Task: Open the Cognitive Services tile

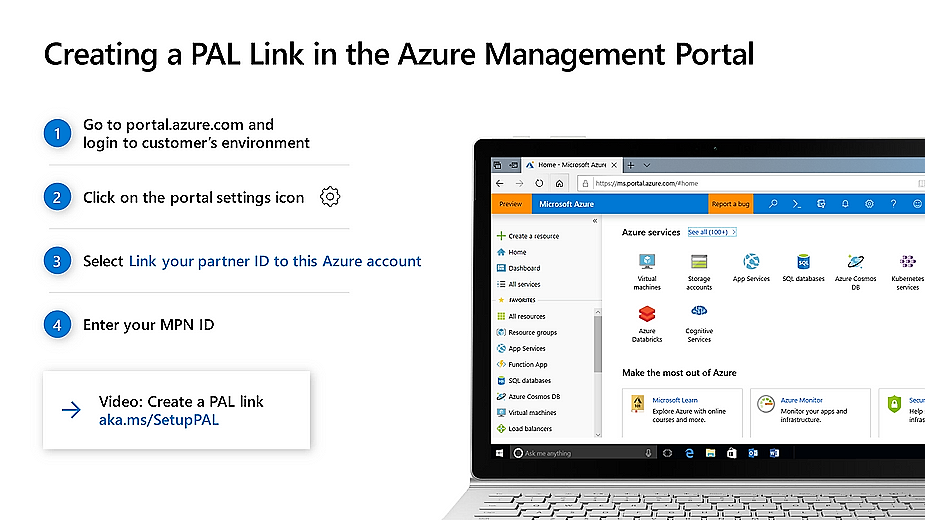Action: click(x=699, y=324)
